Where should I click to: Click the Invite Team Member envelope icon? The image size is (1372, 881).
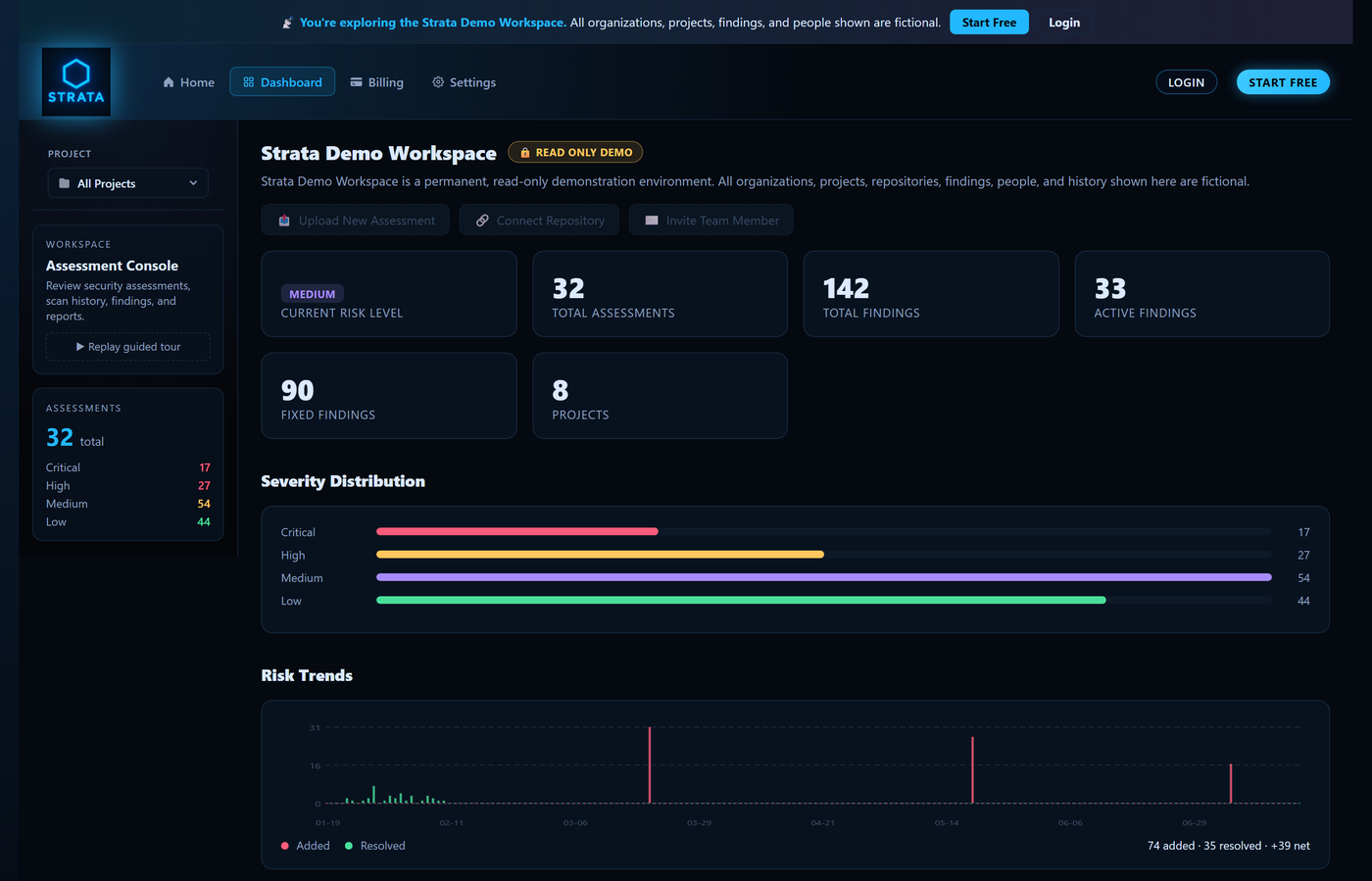652,220
